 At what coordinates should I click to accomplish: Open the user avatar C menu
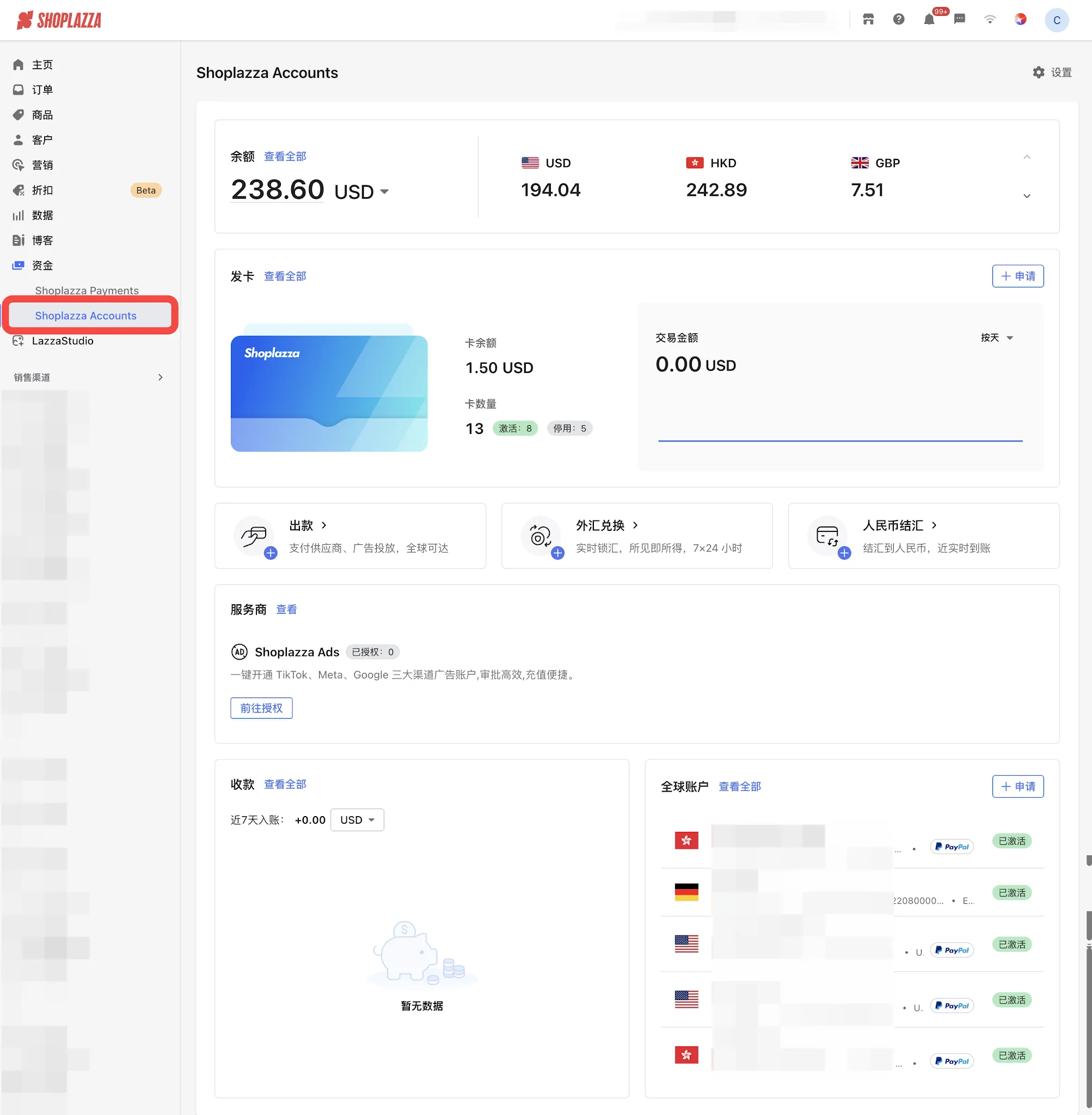pyautogui.click(x=1057, y=20)
